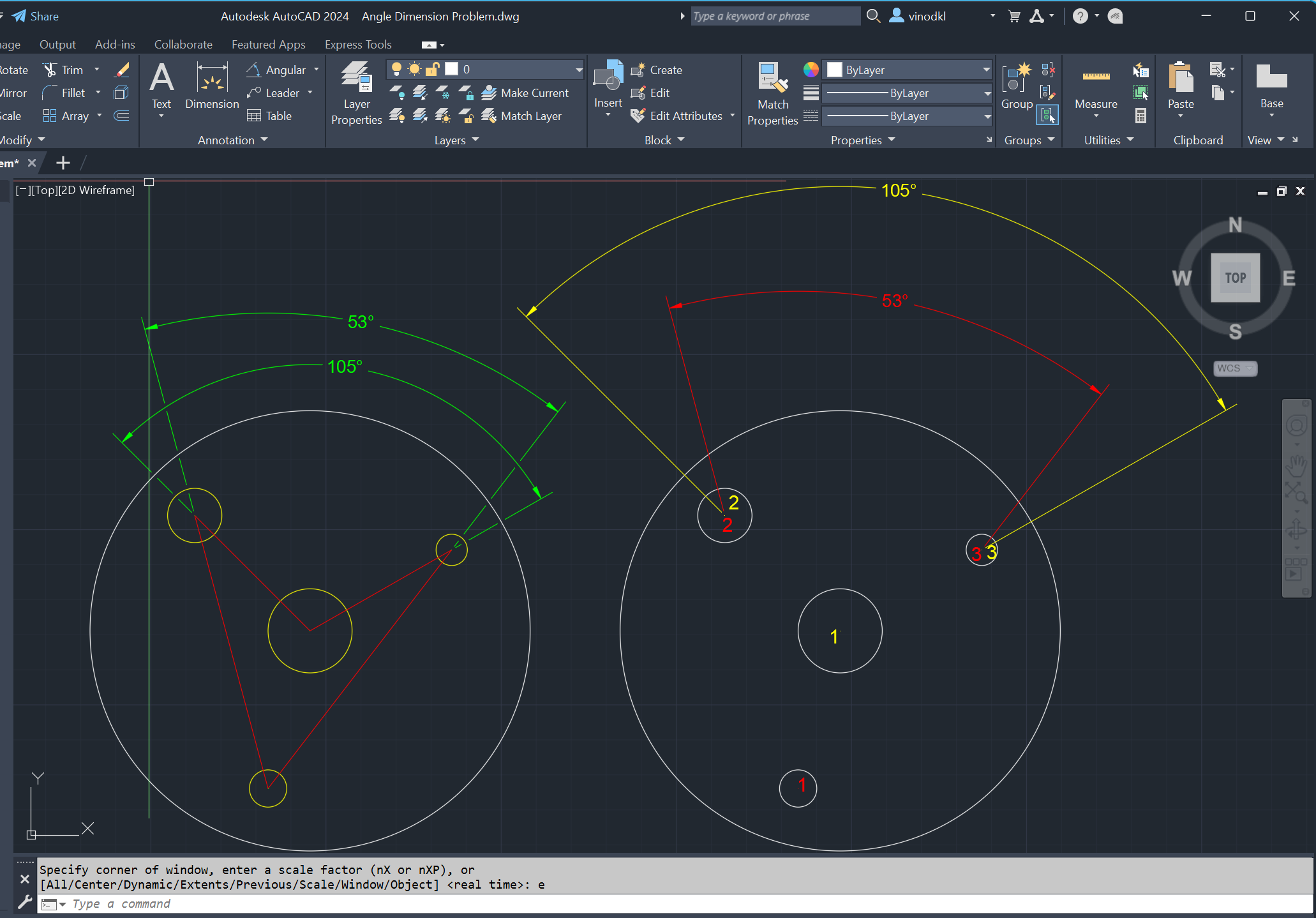The width and height of the screenshot is (1316, 918).
Task: Open the layer selection dropdown
Action: (578, 68)
